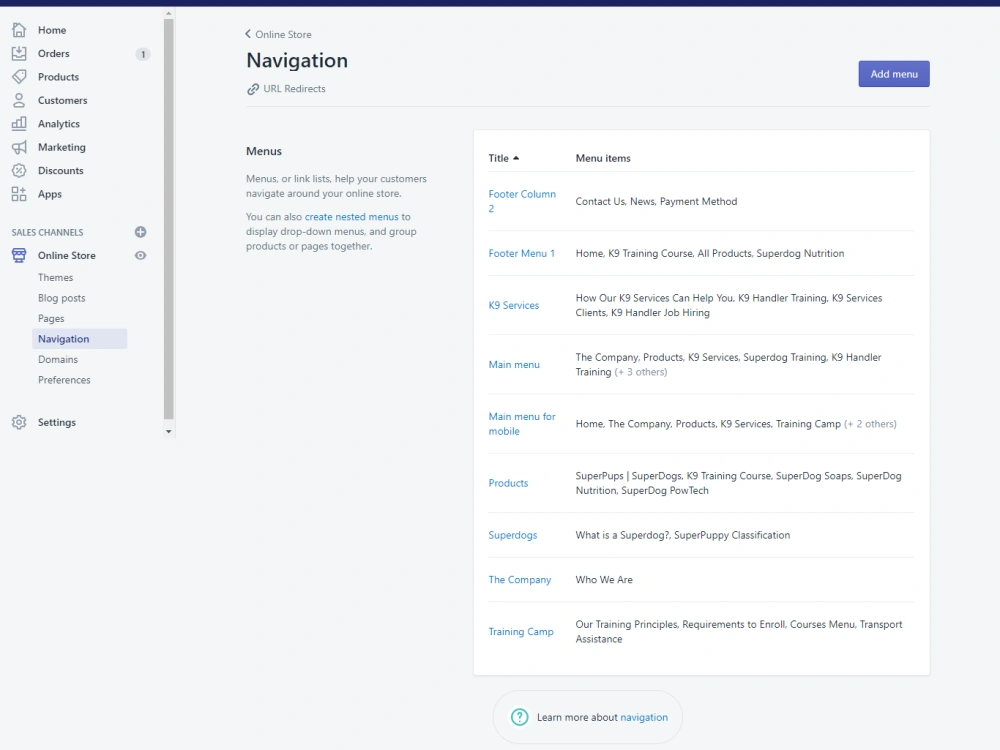The width and height of the screenshot is (1000, 750).
Task: Click the Apps grid icon
Action: (x=19, y=194)
